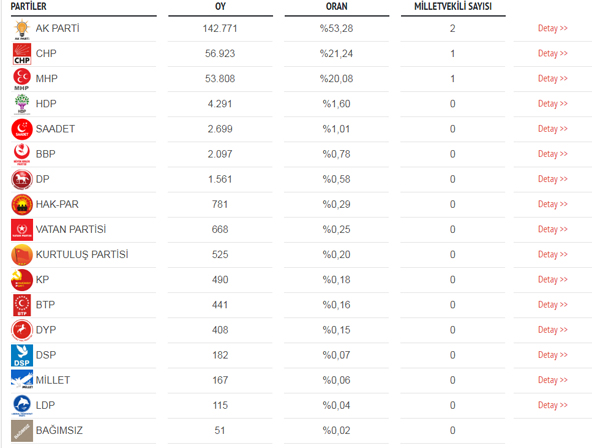Click the ORAN column header
Screen dimensions: 600x448
tap(337, 7)
